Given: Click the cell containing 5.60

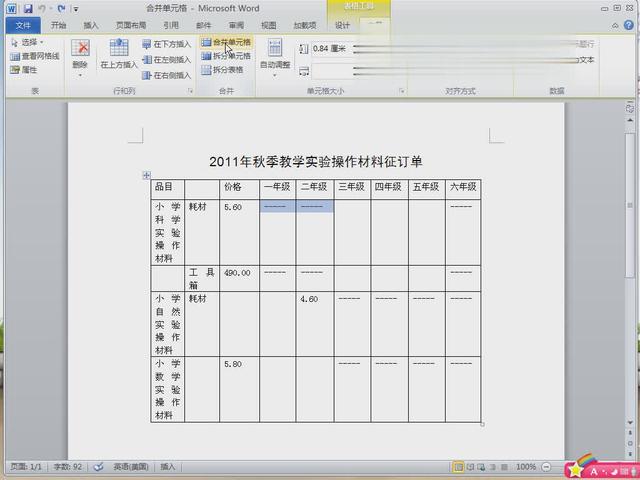Looking at the screenshot, I should point(239,232).
